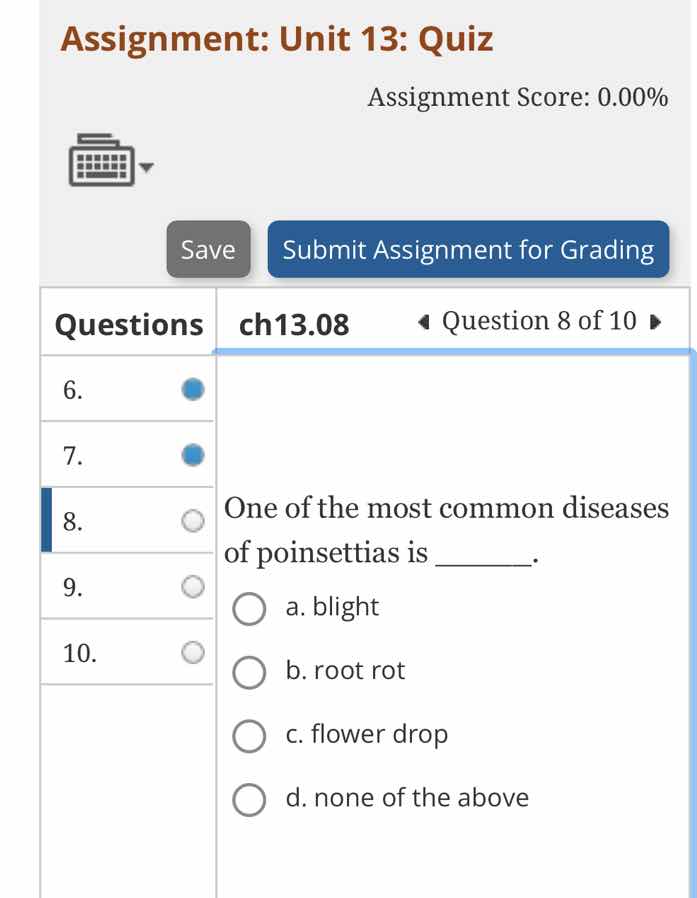Click question 9 unanswered status circle
The width and height of the screenshot is (697, 898).
coord(193,586)
